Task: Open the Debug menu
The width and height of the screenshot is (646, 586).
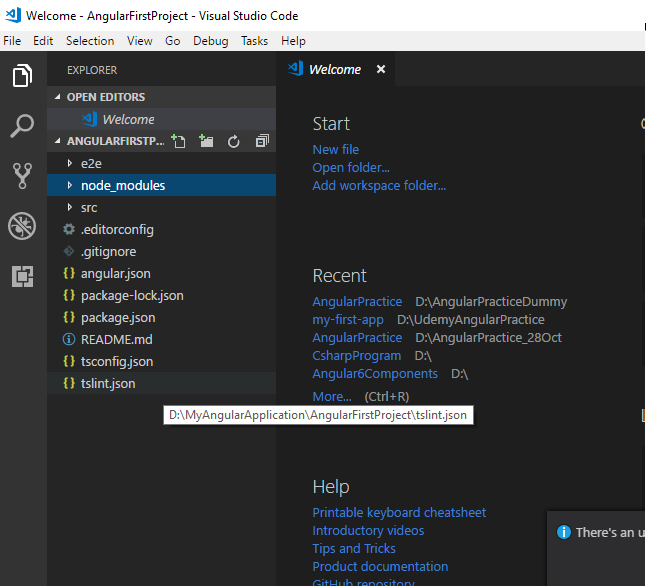Action: [x=211, y=41]
